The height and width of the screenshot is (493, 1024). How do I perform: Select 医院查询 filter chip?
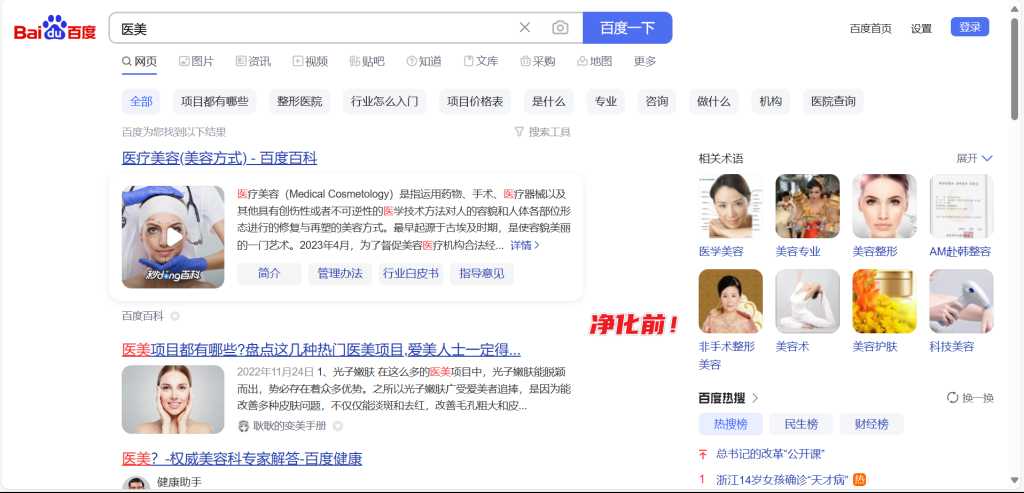[x=833, y=101]
